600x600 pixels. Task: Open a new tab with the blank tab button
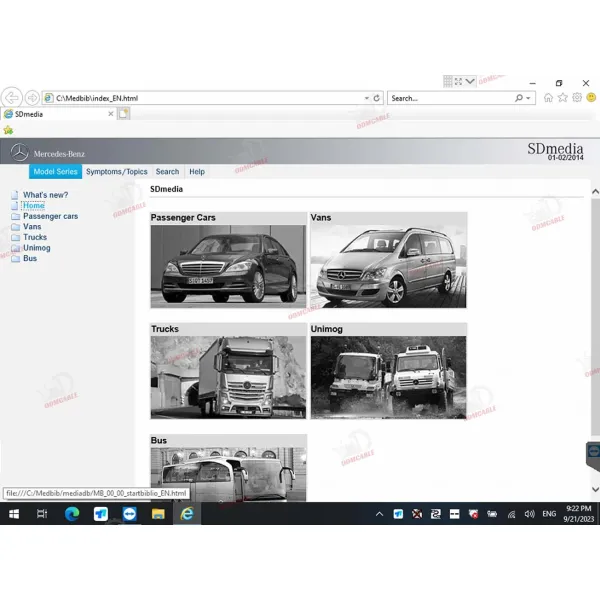(x=123, y=114)
